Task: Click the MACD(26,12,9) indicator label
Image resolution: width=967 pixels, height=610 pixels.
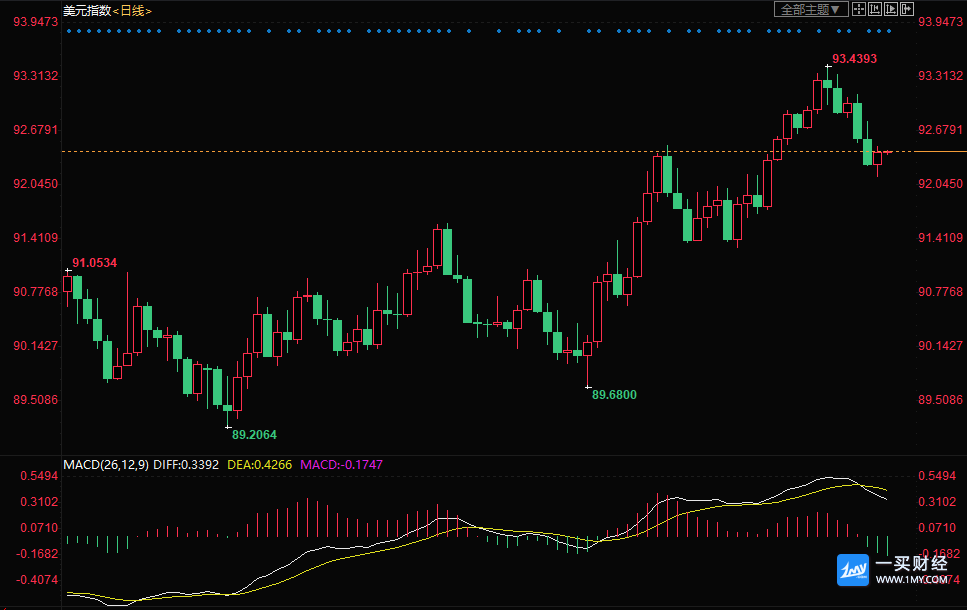Action: [x=106, y=464]
